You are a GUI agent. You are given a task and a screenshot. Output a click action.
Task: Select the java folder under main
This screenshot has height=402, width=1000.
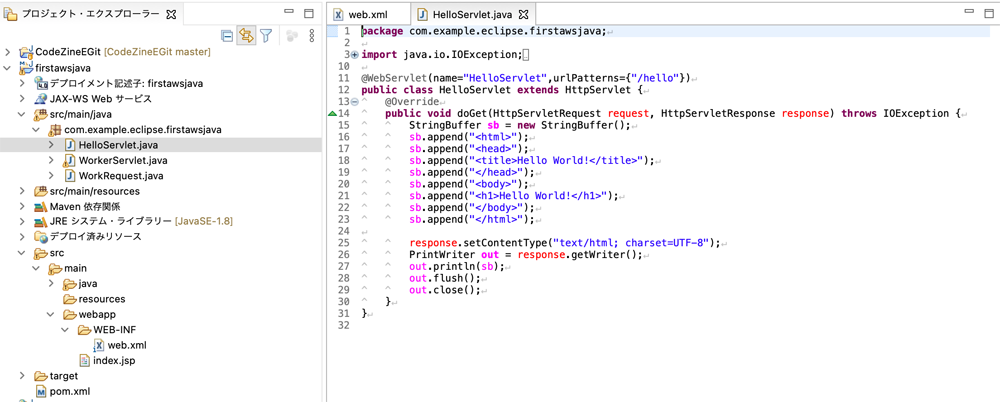point(88,283)
